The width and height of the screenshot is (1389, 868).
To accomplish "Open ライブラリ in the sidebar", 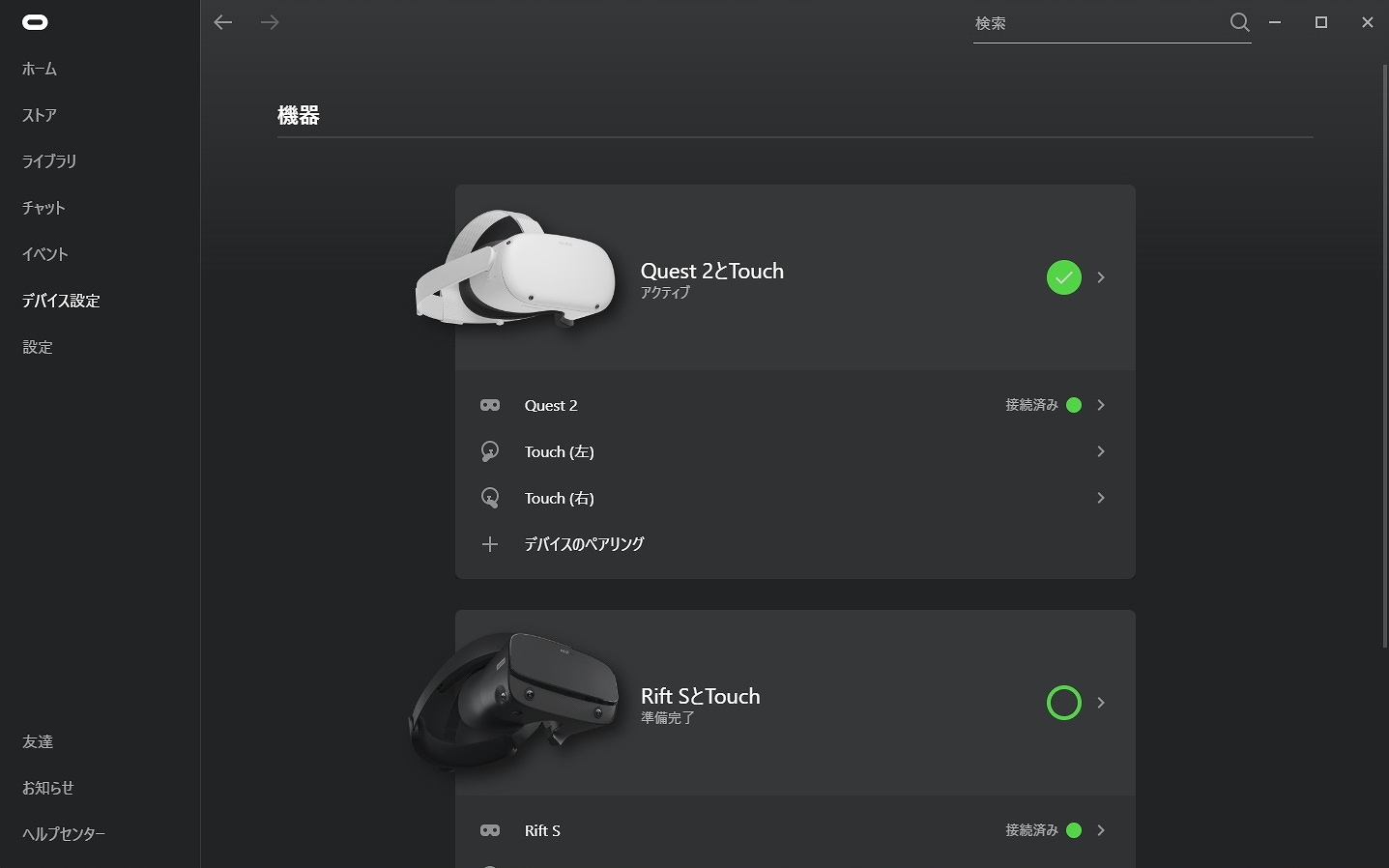I will (49, 161).
